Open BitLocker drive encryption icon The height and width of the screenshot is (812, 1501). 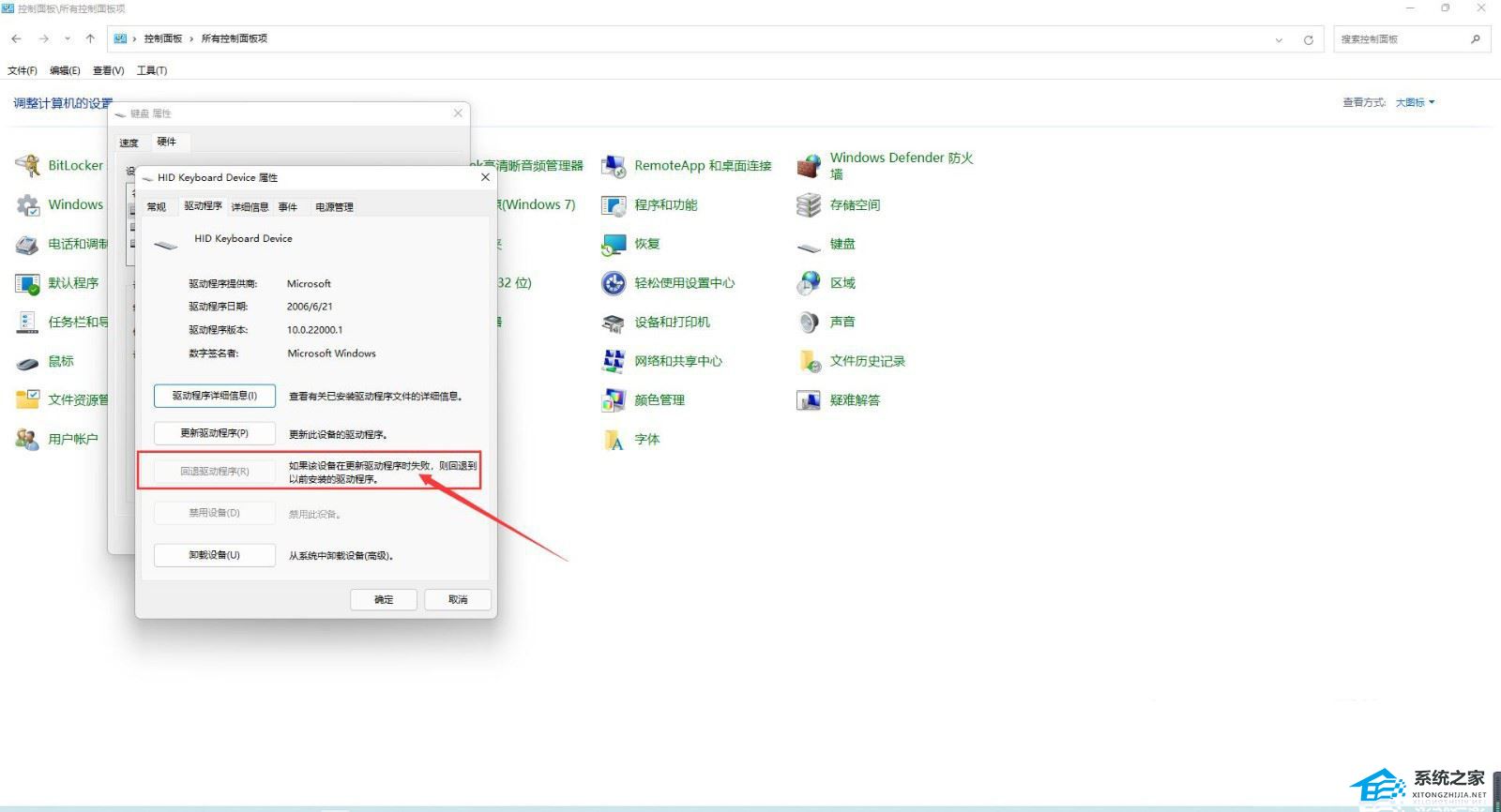pos(28,166)
